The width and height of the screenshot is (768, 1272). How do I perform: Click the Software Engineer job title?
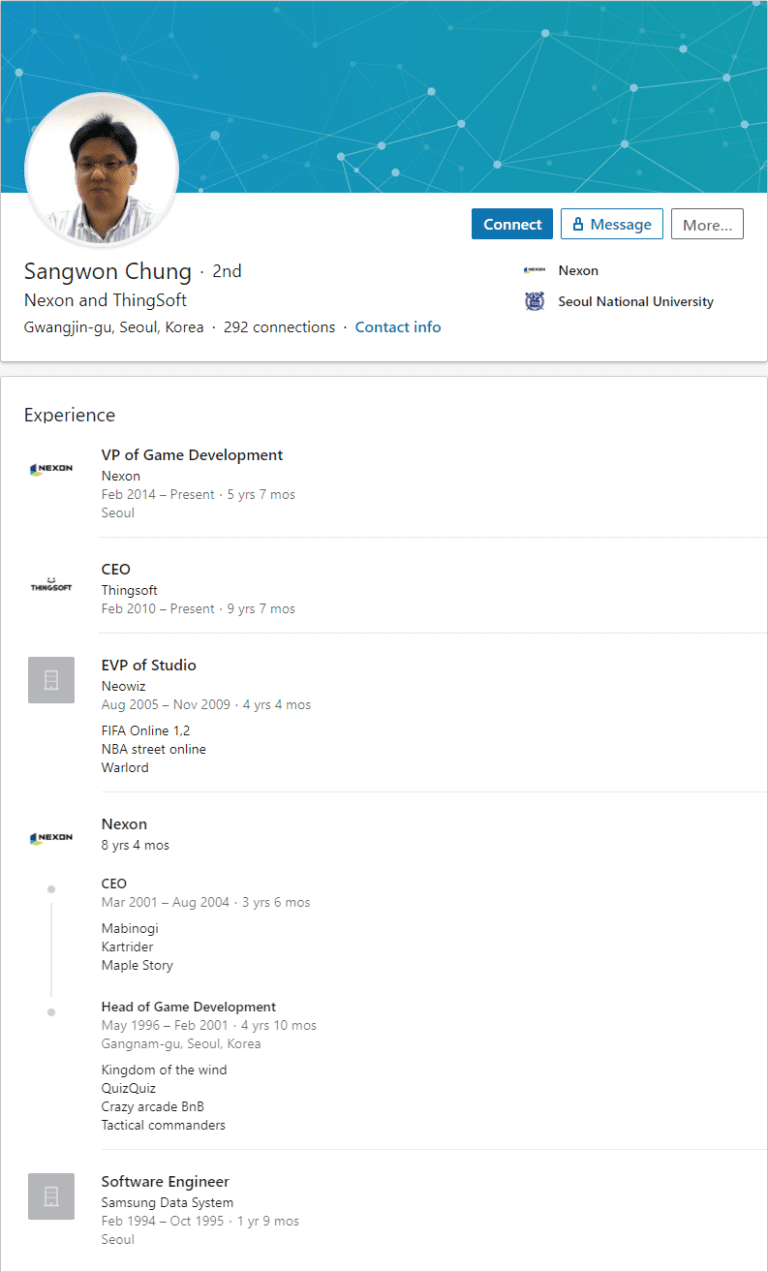coord(165,1181)
